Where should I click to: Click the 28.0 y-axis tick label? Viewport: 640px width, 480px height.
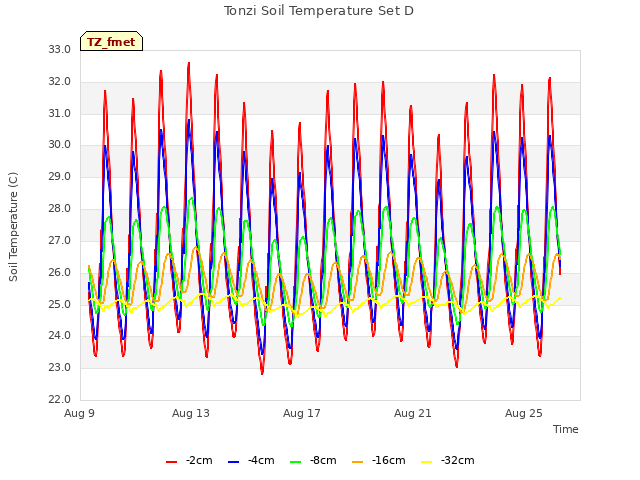tap(60, 208)
